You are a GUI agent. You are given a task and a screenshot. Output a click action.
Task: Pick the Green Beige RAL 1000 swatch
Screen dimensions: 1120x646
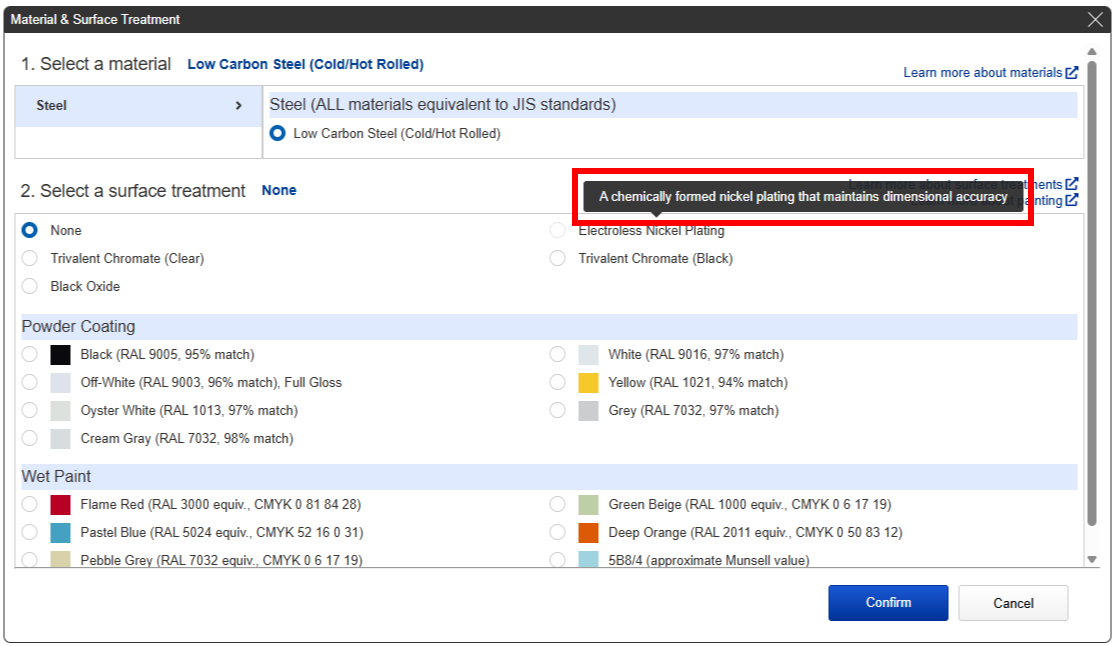(x=588, y=505)
